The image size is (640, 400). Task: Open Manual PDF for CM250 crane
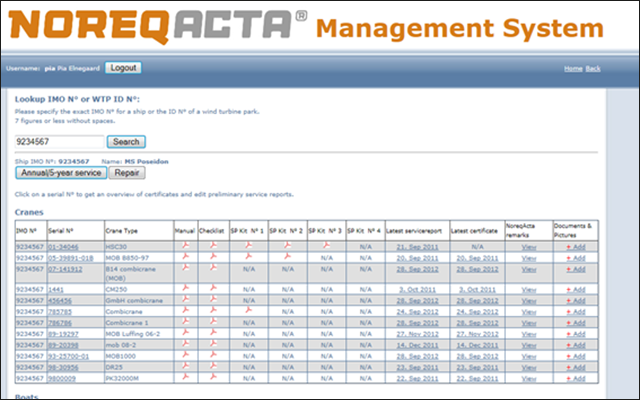coord(186,287)
